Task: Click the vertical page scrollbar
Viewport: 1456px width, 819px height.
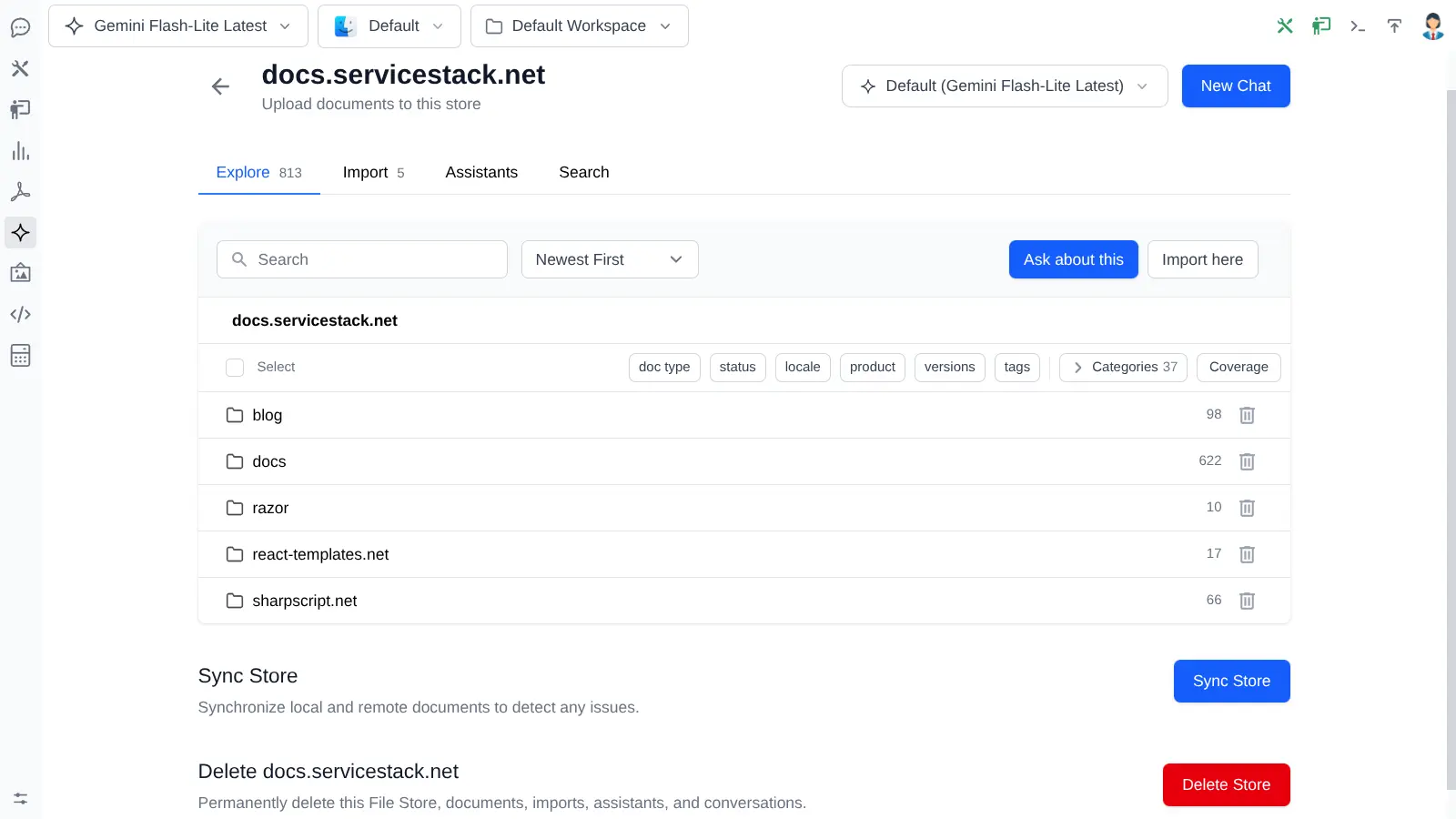Action: point(1451,440)
